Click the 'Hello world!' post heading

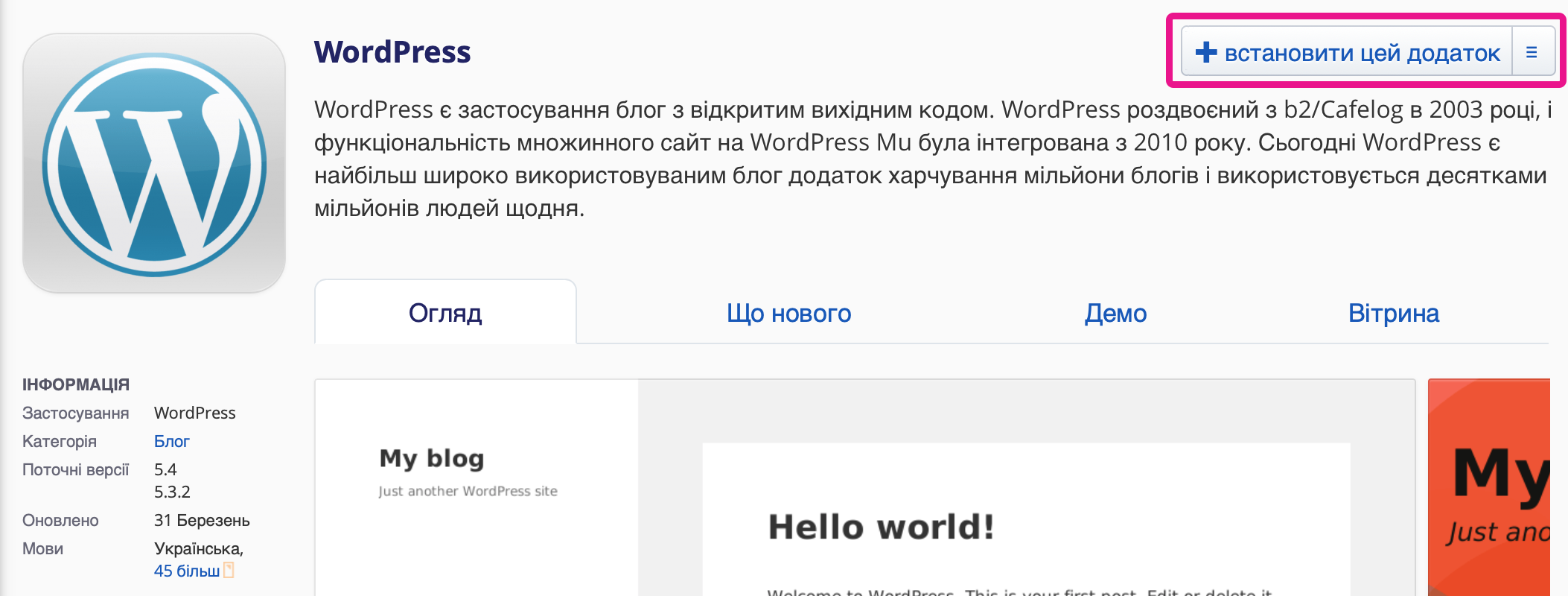[881, 527]
